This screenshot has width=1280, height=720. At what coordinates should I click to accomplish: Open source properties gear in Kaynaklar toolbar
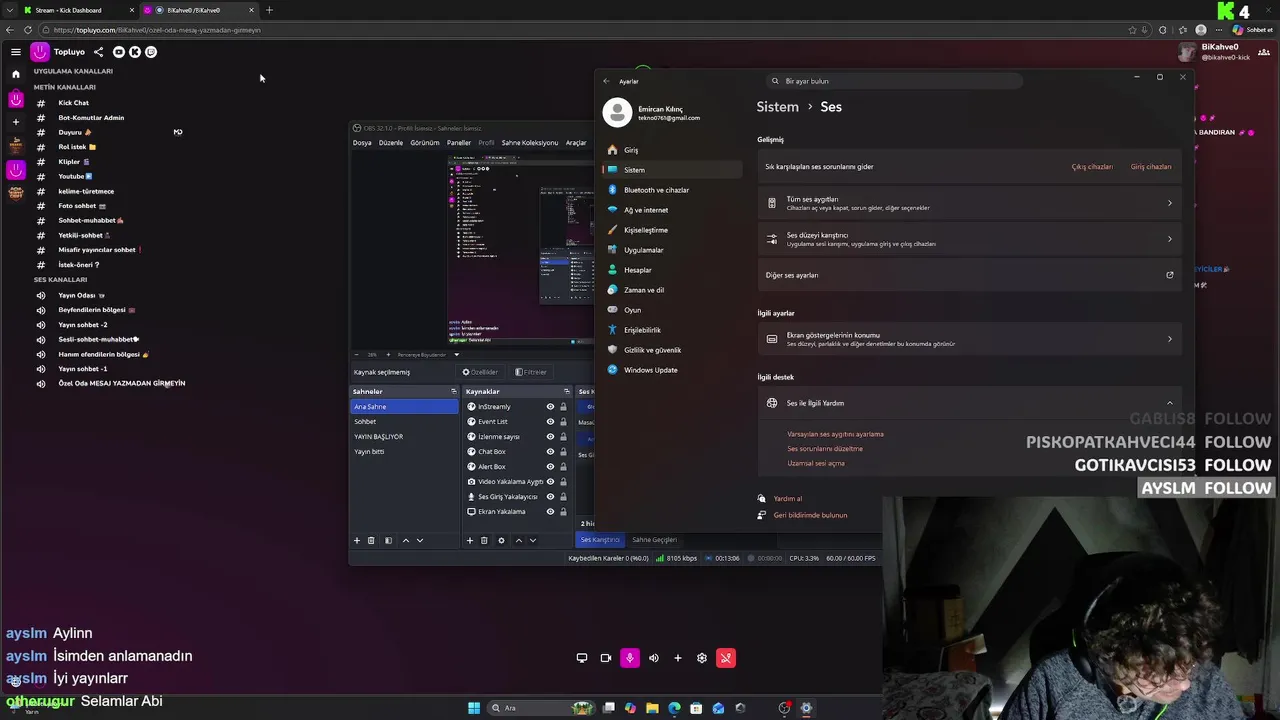point(501,540)
